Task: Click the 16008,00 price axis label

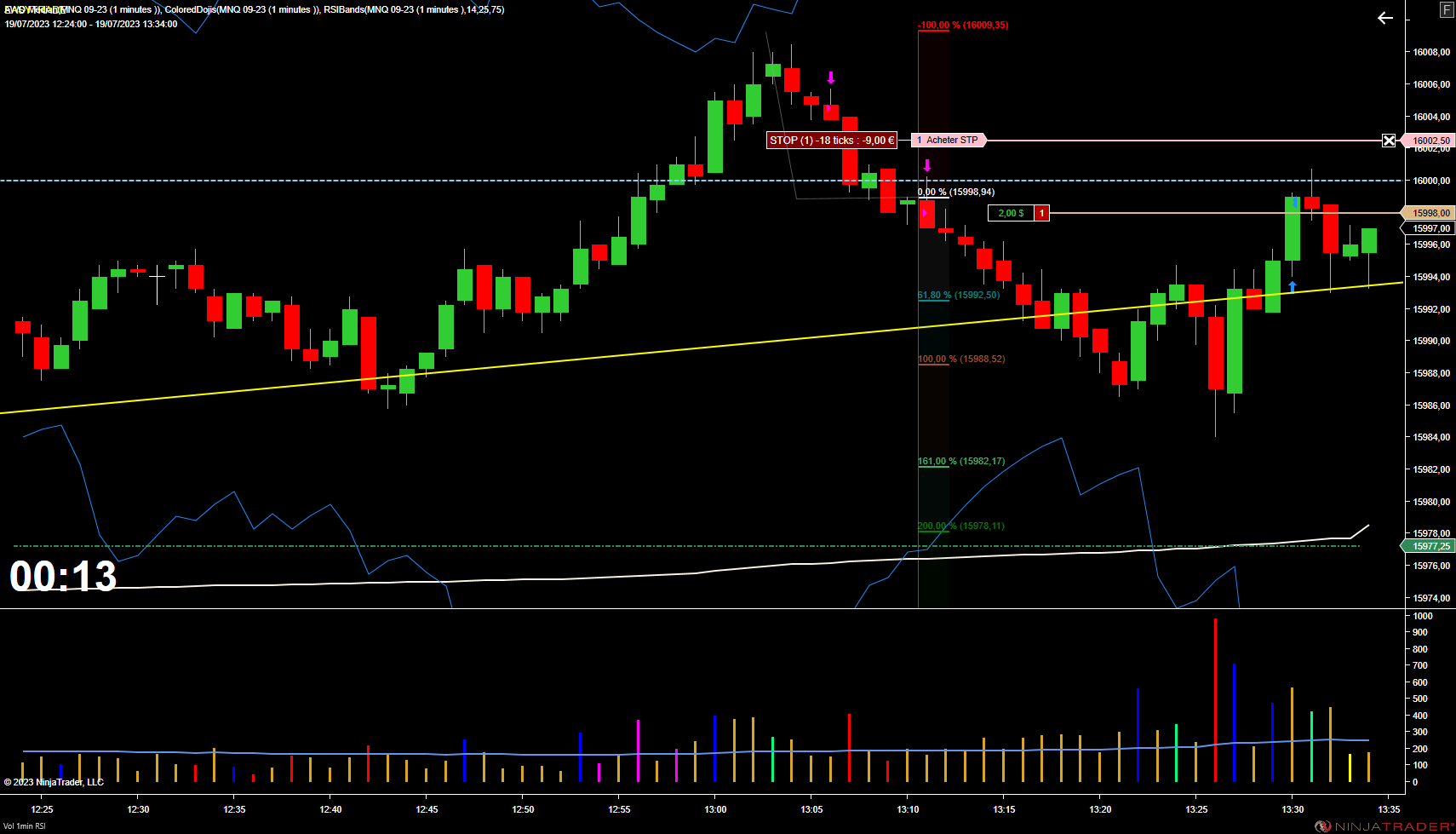Action: coord(1431,52)
